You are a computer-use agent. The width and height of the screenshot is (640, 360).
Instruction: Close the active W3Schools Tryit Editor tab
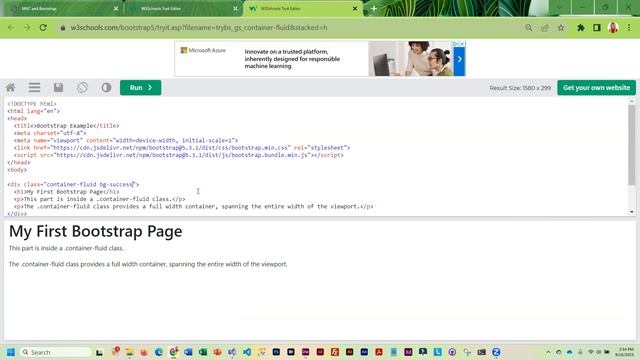pyautogui.click(x=355, y=9)
